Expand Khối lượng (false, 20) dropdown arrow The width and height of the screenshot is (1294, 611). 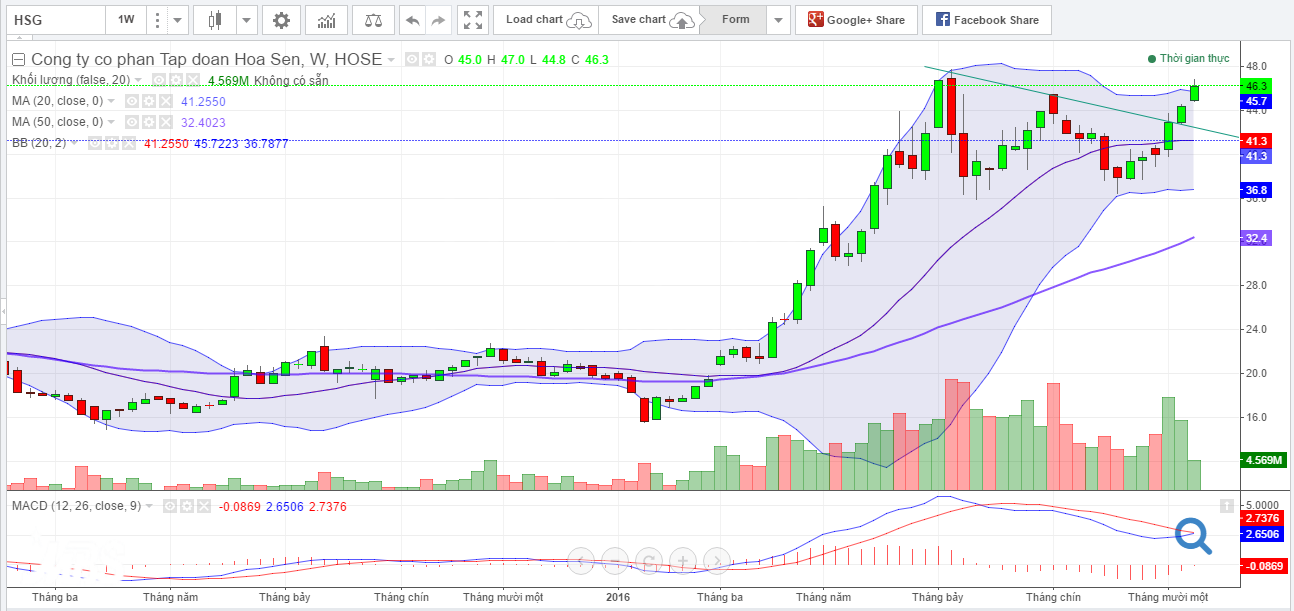click(138, 79)
